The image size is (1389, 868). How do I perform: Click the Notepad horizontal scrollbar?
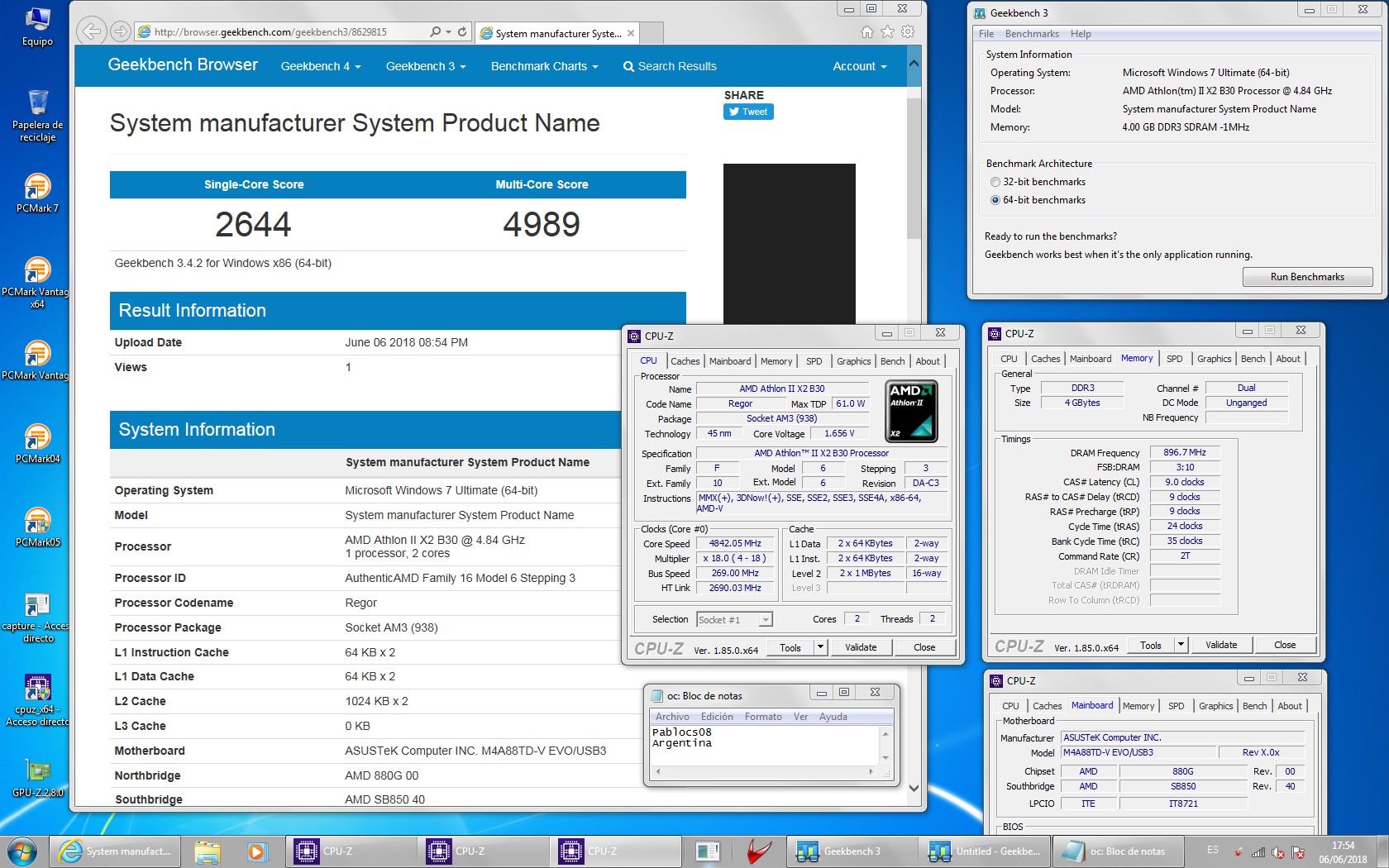765,771
